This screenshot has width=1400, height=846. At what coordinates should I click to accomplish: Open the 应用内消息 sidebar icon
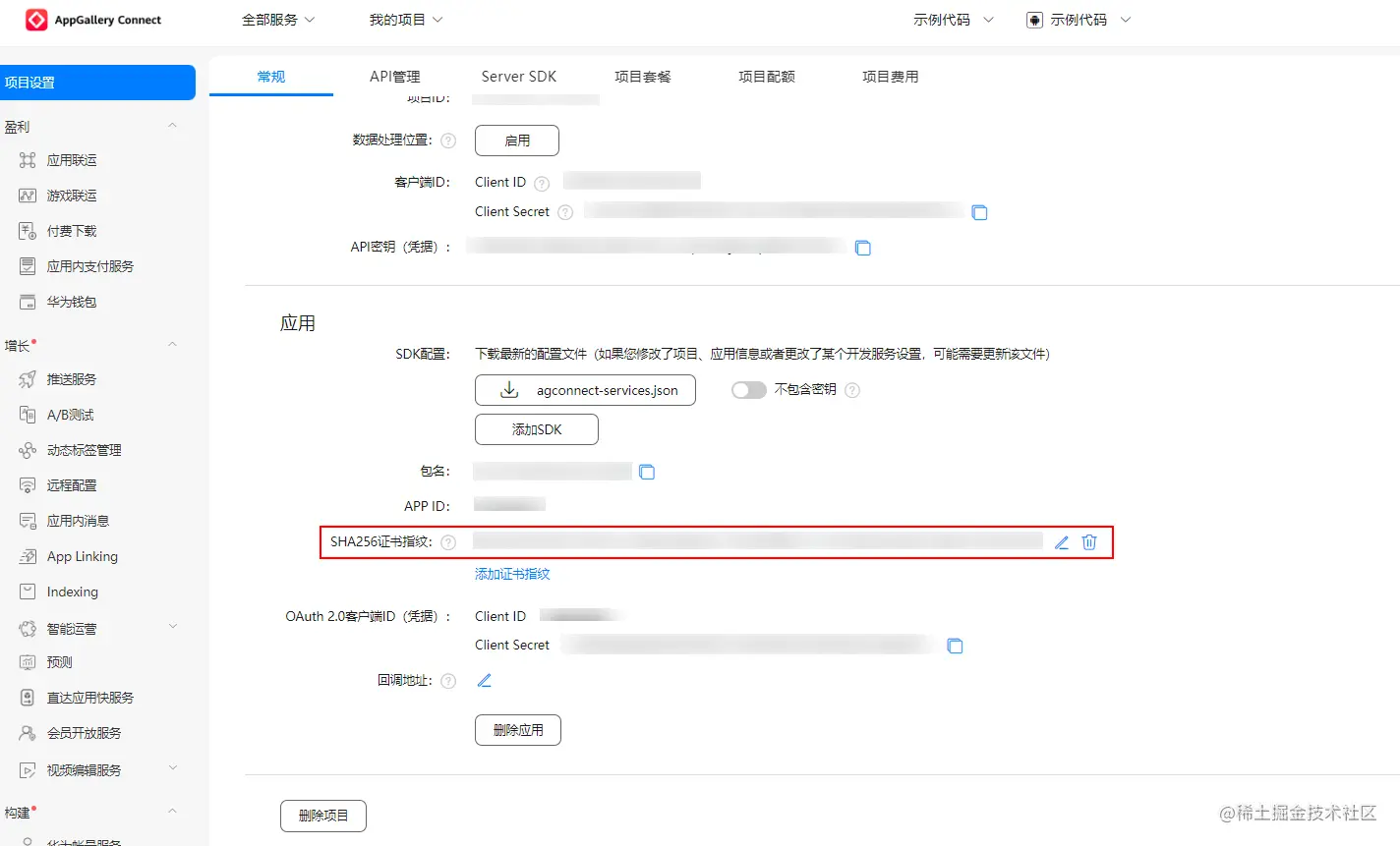28,521
